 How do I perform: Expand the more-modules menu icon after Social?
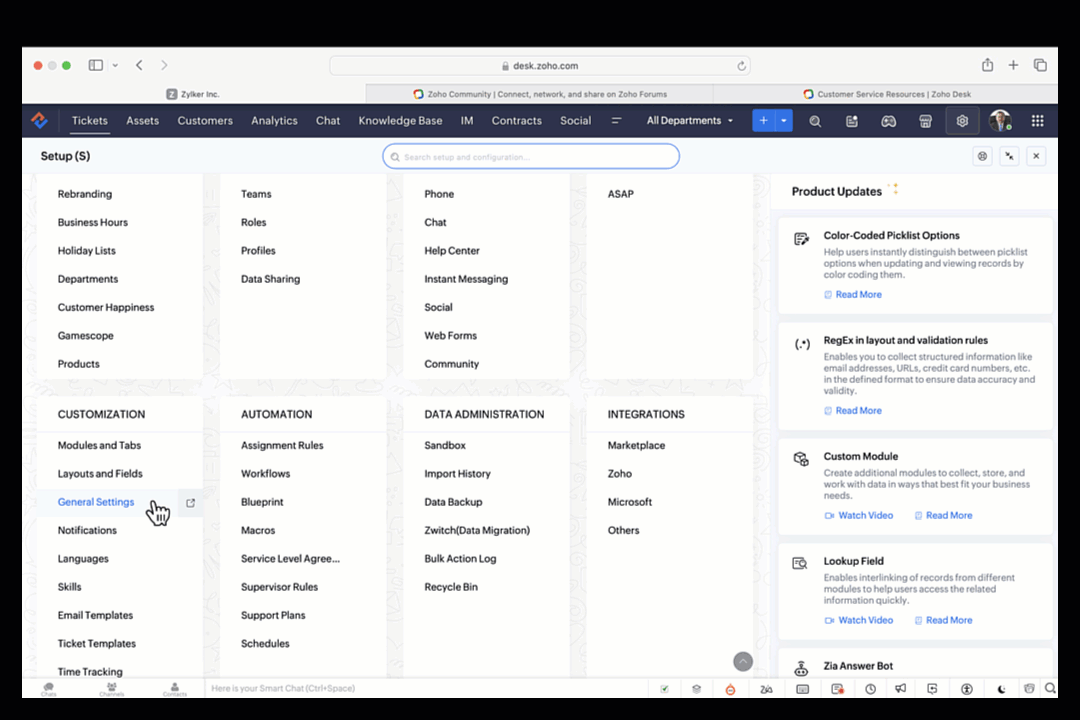pyautogui.click(x=616, y=121)
